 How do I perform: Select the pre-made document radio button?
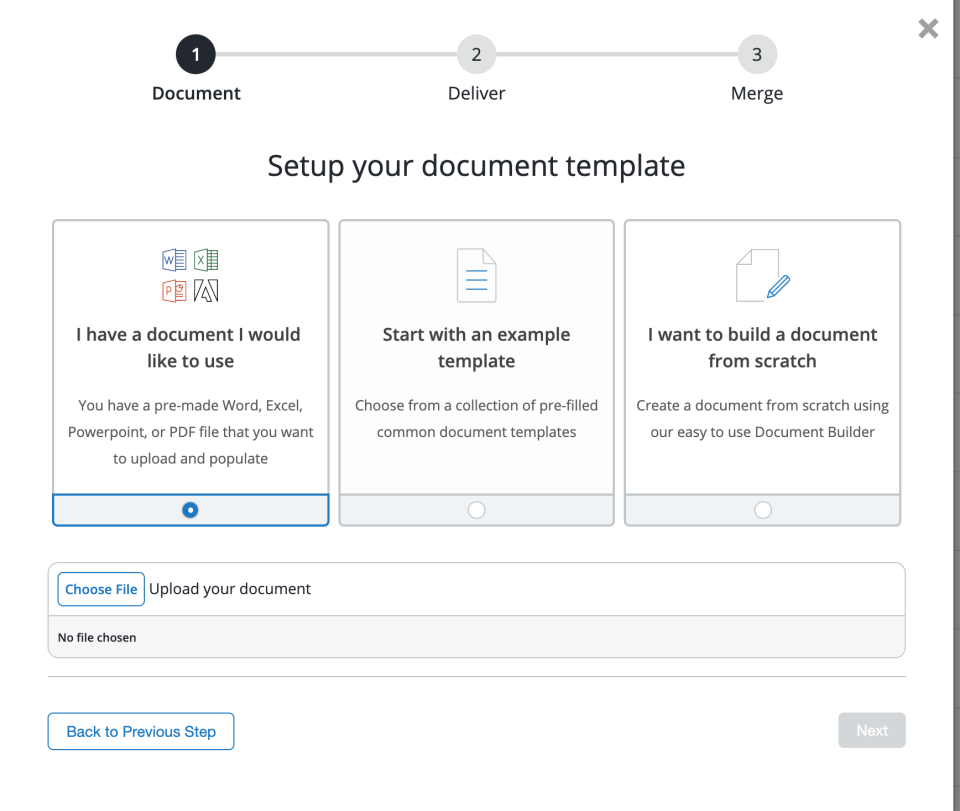point(190,509)
